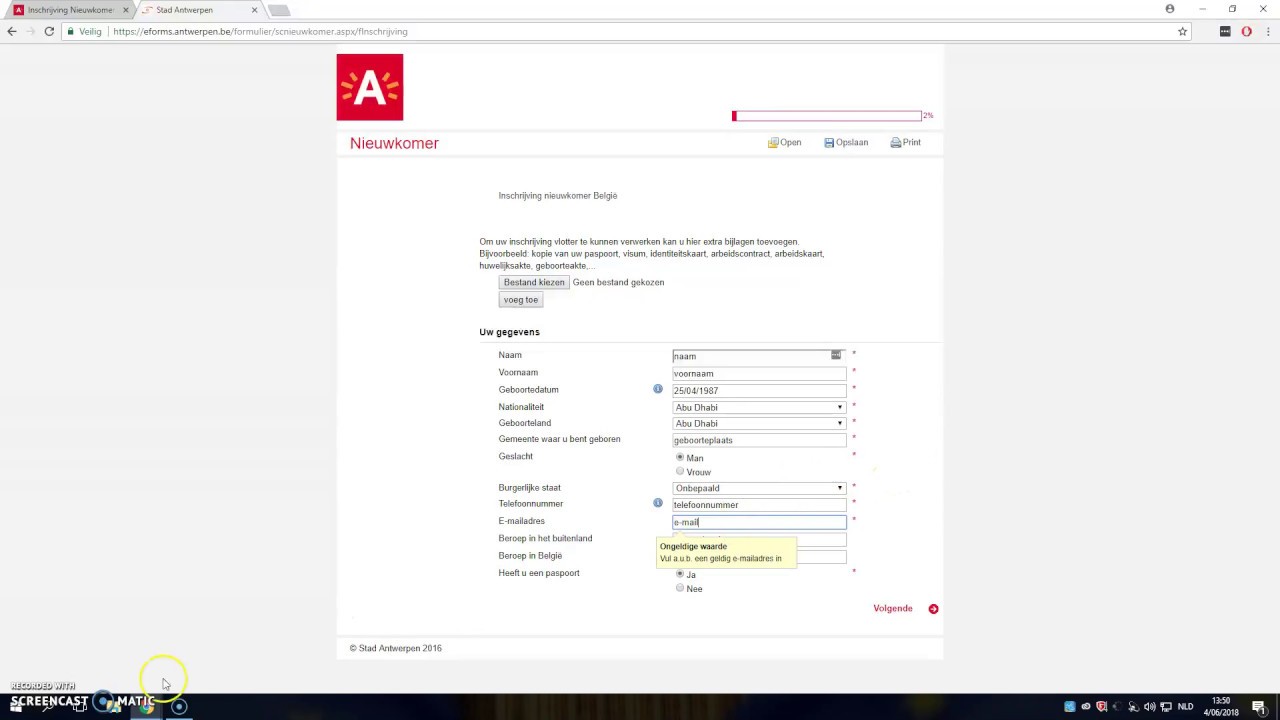Reload the current page
This screenshot has width=1280, height=720.
click(49, 31)
